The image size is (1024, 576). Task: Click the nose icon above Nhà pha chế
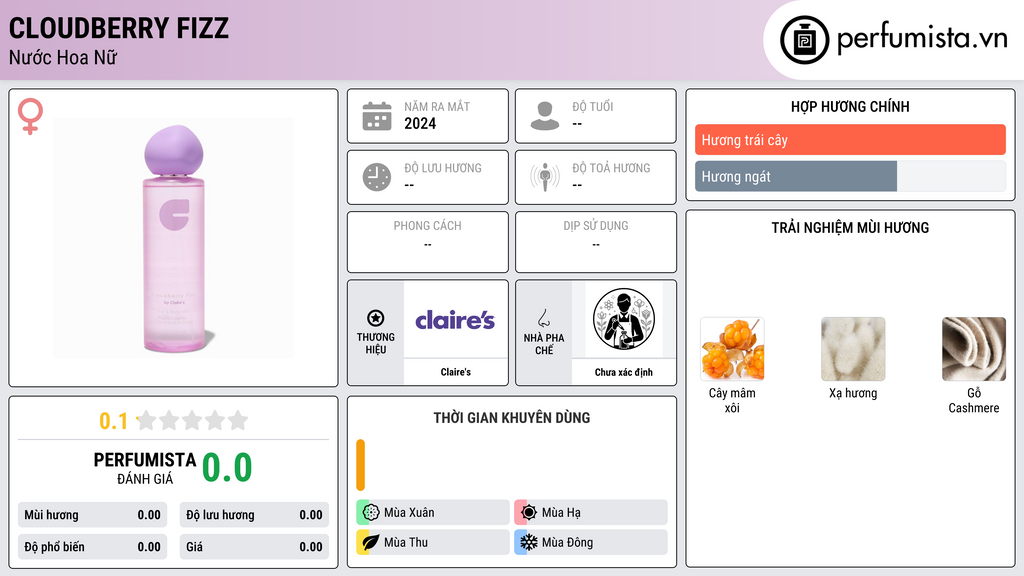tap(543, 318)
